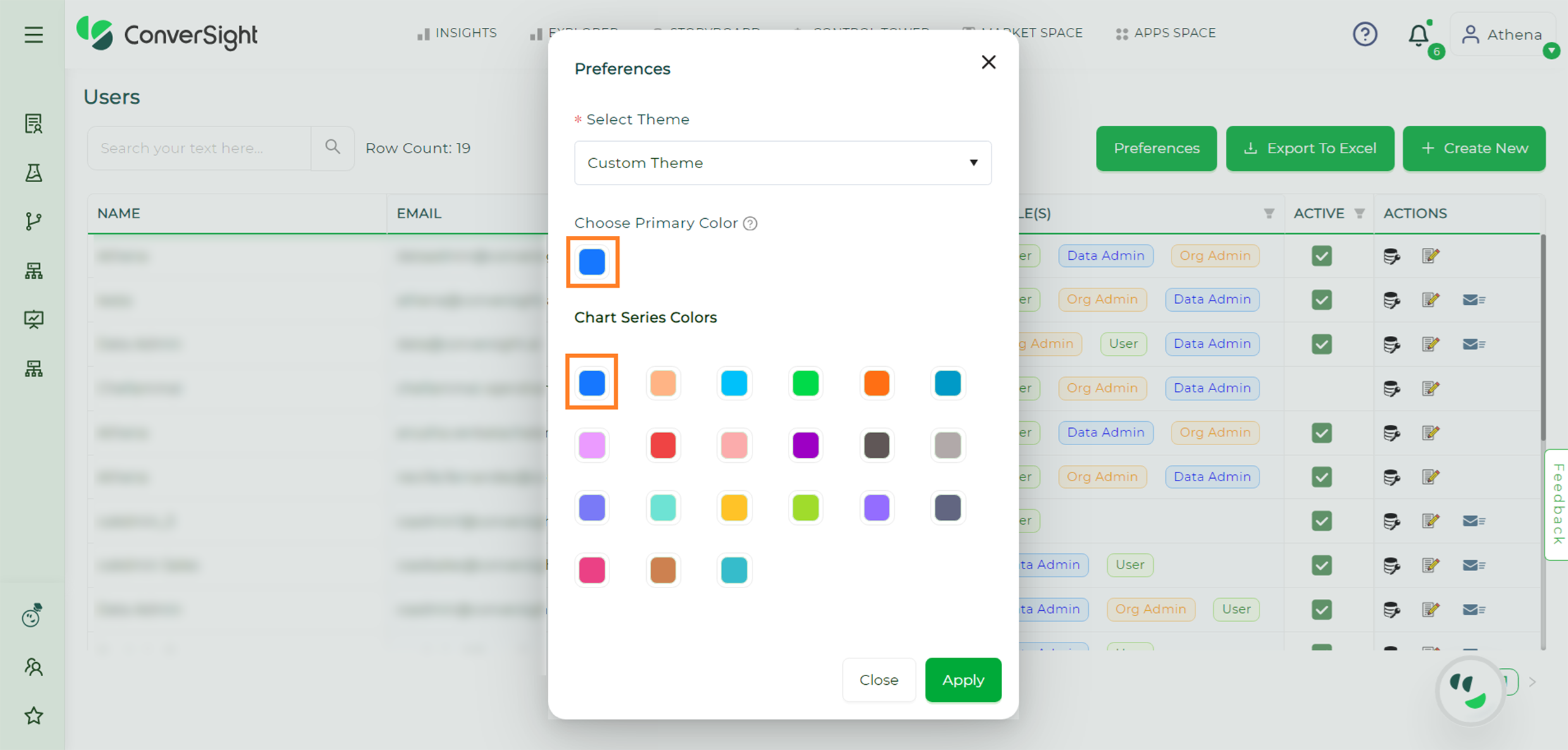Image resolution: width=1568 pixels, height=750 pixels.
Task: Click mail icon in second user row
Action: coord(1474,300)
